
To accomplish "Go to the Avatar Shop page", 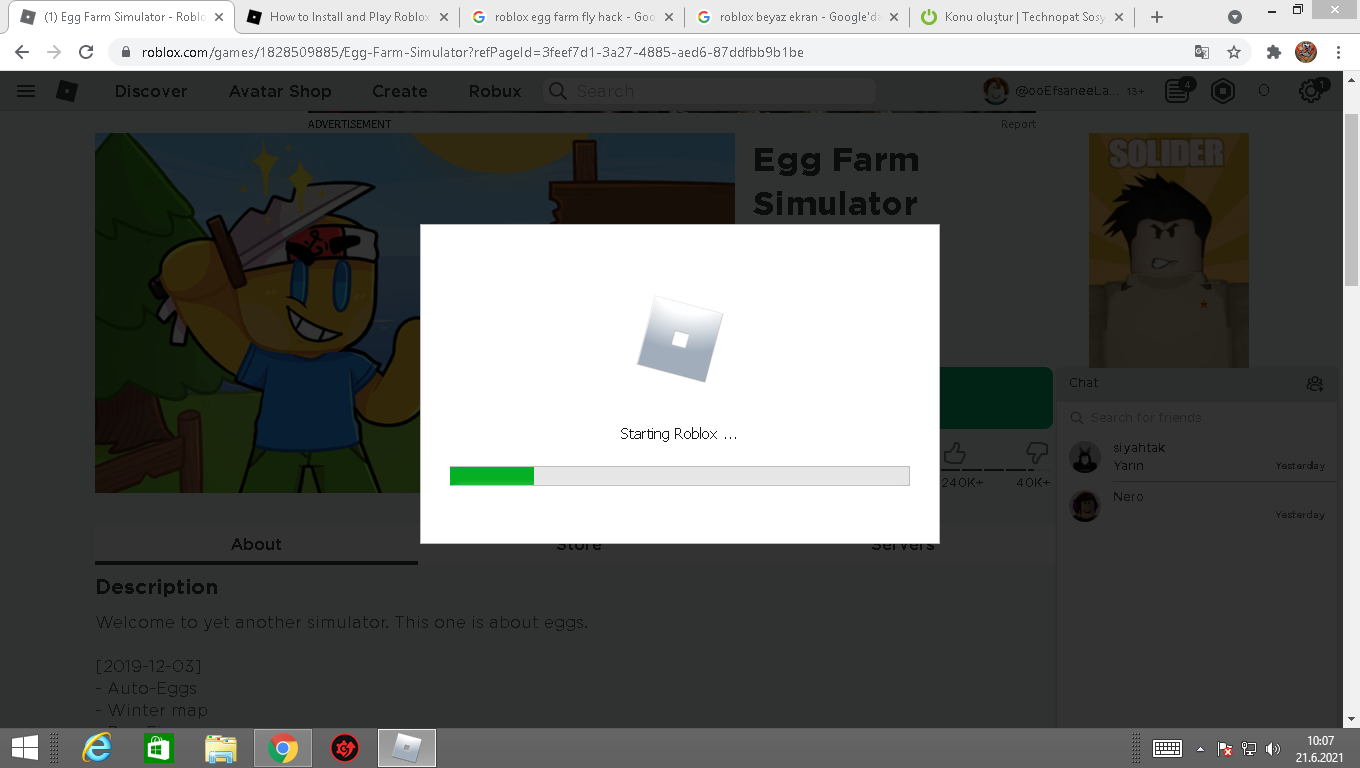I will tap(280, 91).
